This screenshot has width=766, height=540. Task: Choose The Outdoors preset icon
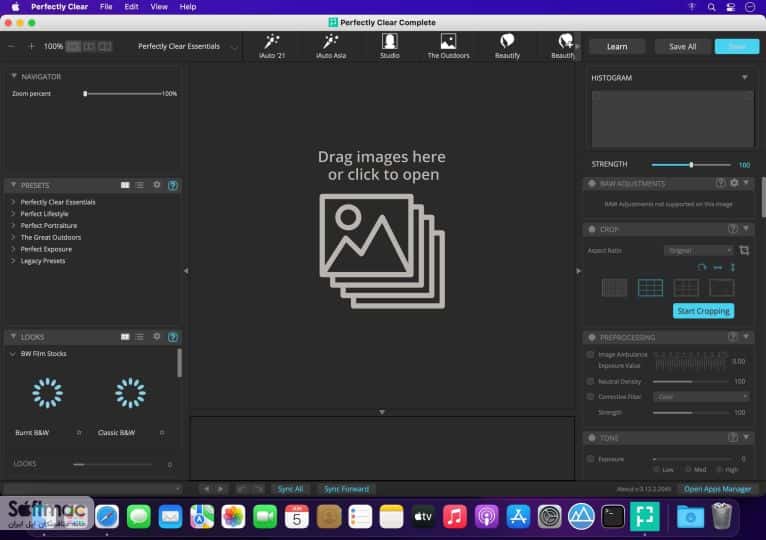[x=448, y=46]
